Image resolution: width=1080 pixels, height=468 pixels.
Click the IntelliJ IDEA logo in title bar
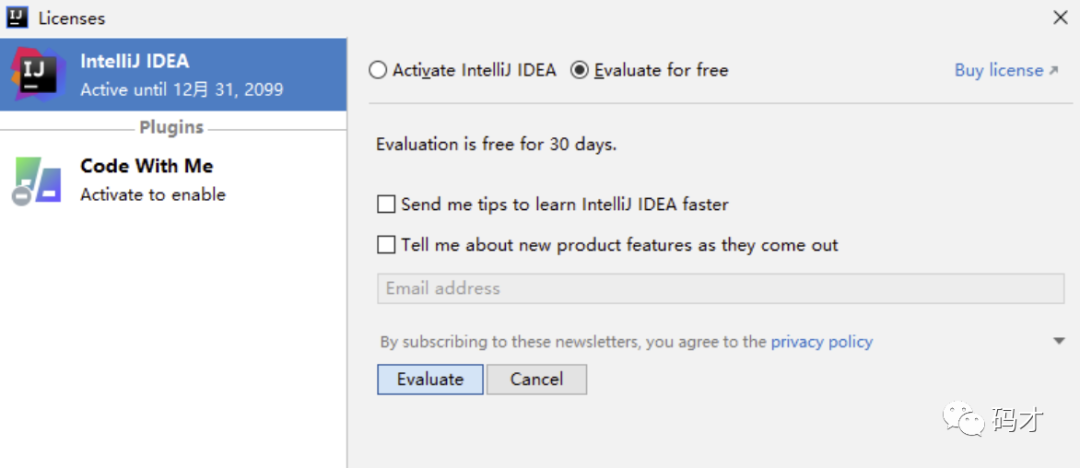tap(17, 17)
